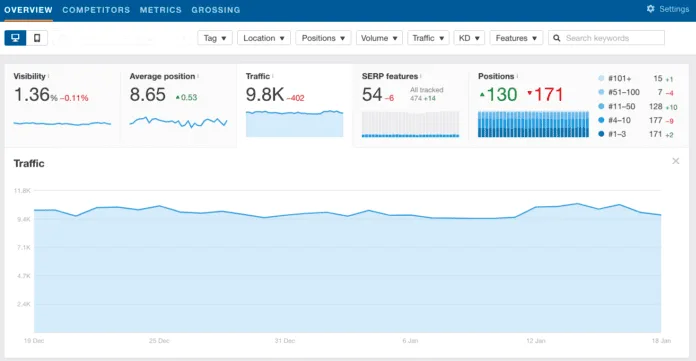Click the #4–10 count 177
This screenshot has width=696, height=361.
656,120
